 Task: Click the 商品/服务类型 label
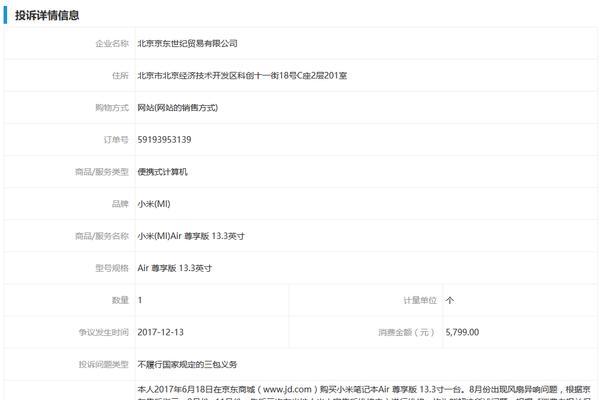pos(102,172)
